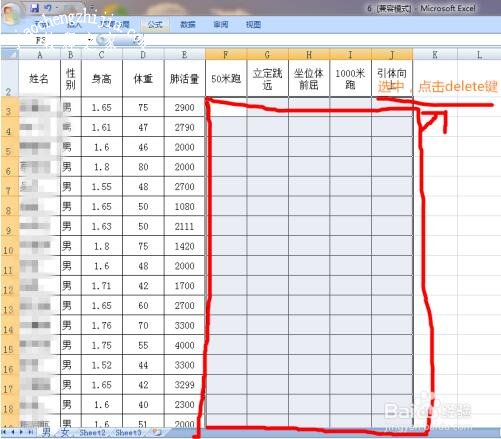Click cell with 身高 value 1.71
Image resolution: width=501 pixels, height=439 pixels.
(x=102, y=286)
